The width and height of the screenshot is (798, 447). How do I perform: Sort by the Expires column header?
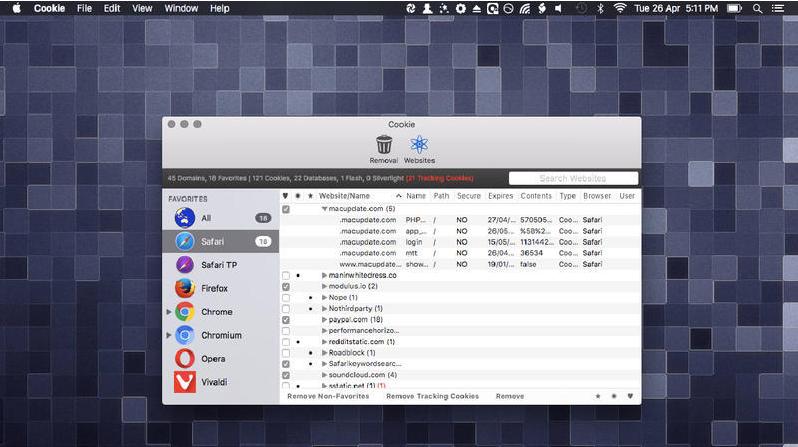pyautogui.click(x=500, y=196)
